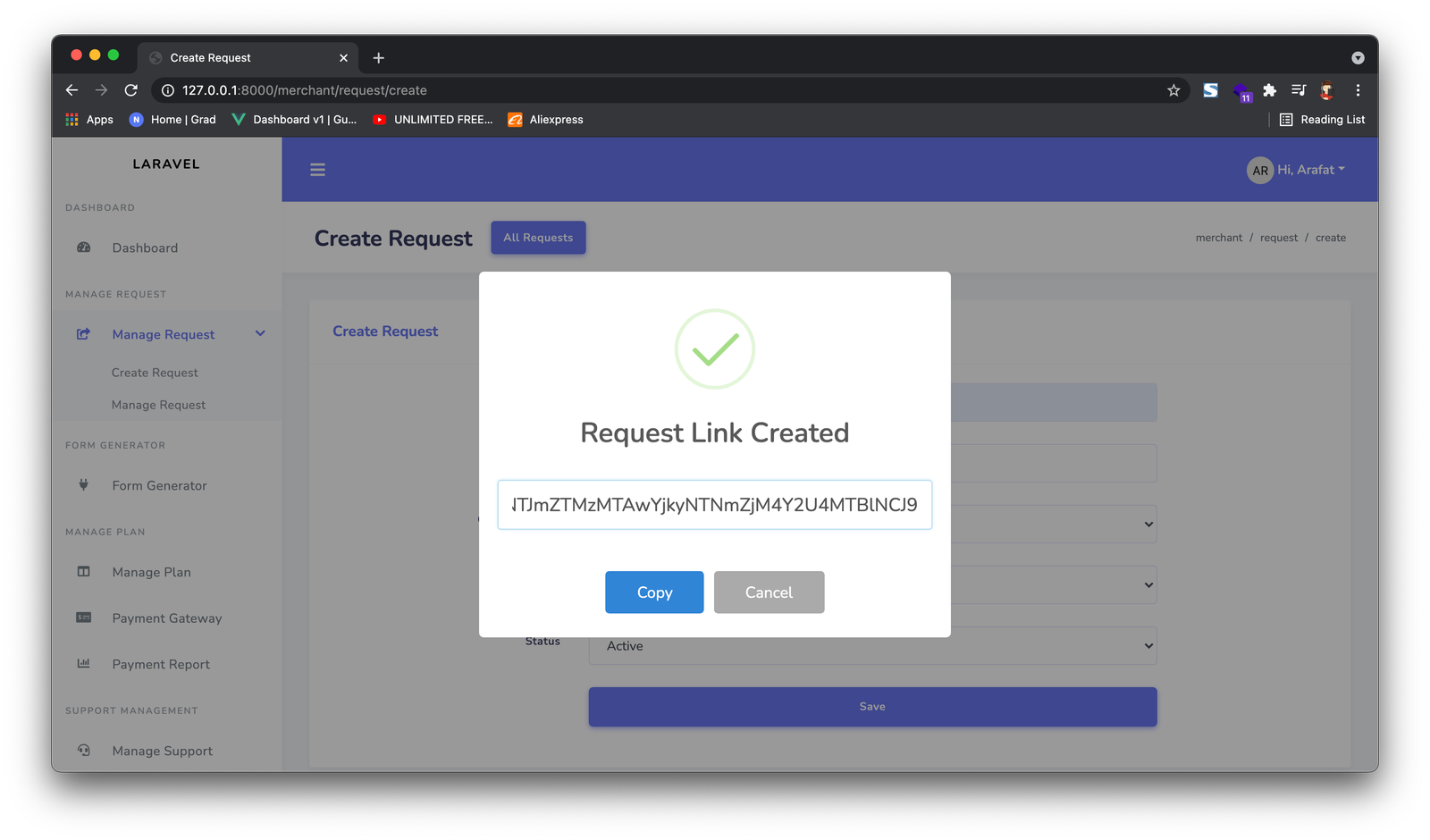
Task: Click the generated request link text field
Action: 714,505
